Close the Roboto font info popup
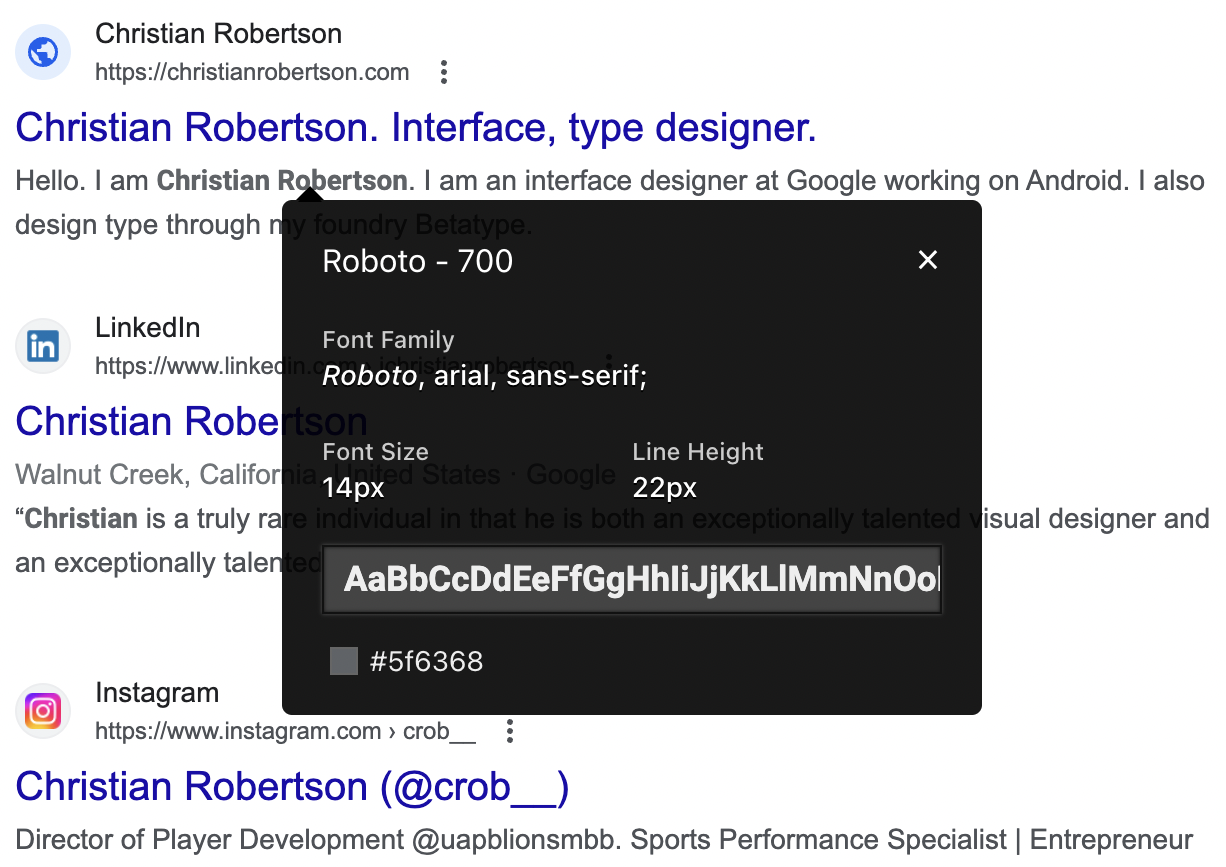 point(928,260)
